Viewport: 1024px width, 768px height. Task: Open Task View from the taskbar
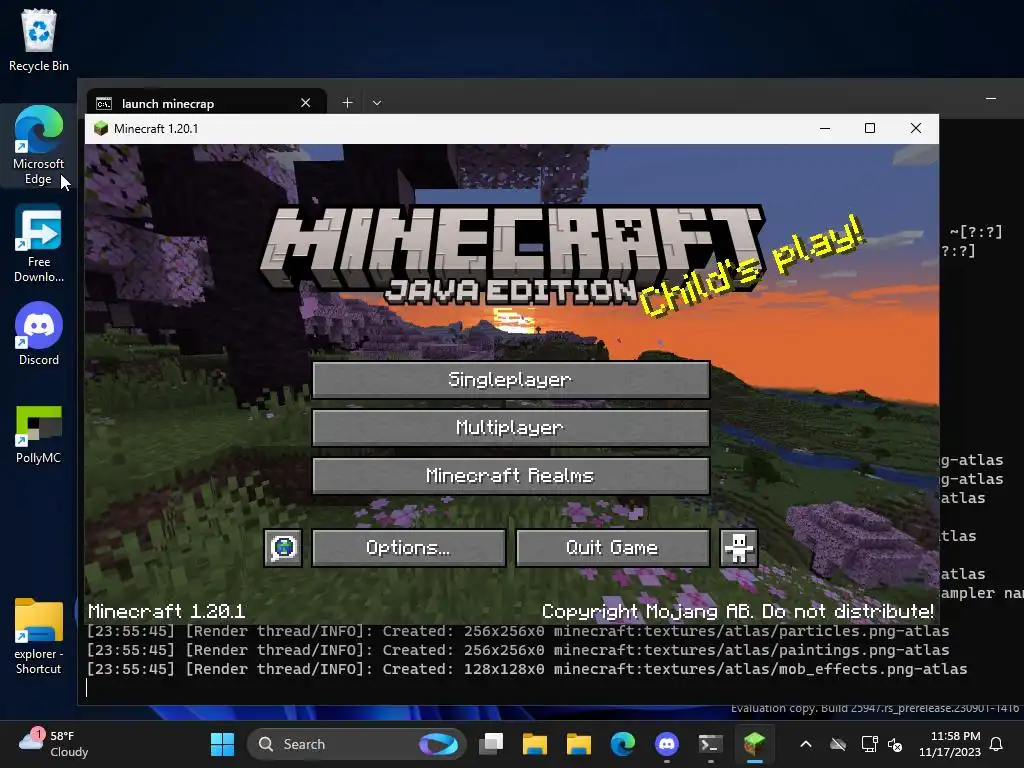click(491, 744)
